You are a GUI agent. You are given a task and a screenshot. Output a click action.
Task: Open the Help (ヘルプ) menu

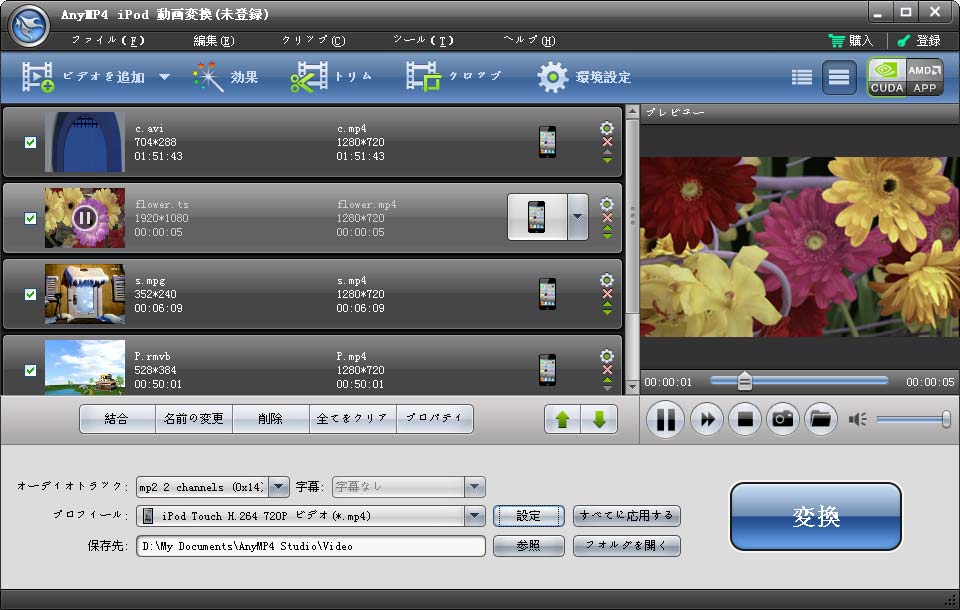click(530, 40)
